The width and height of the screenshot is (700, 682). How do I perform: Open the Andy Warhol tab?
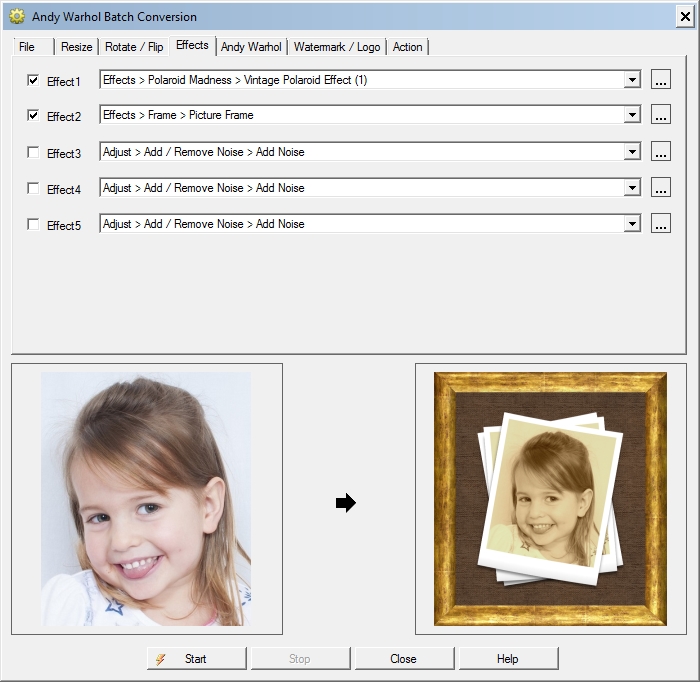251,47
